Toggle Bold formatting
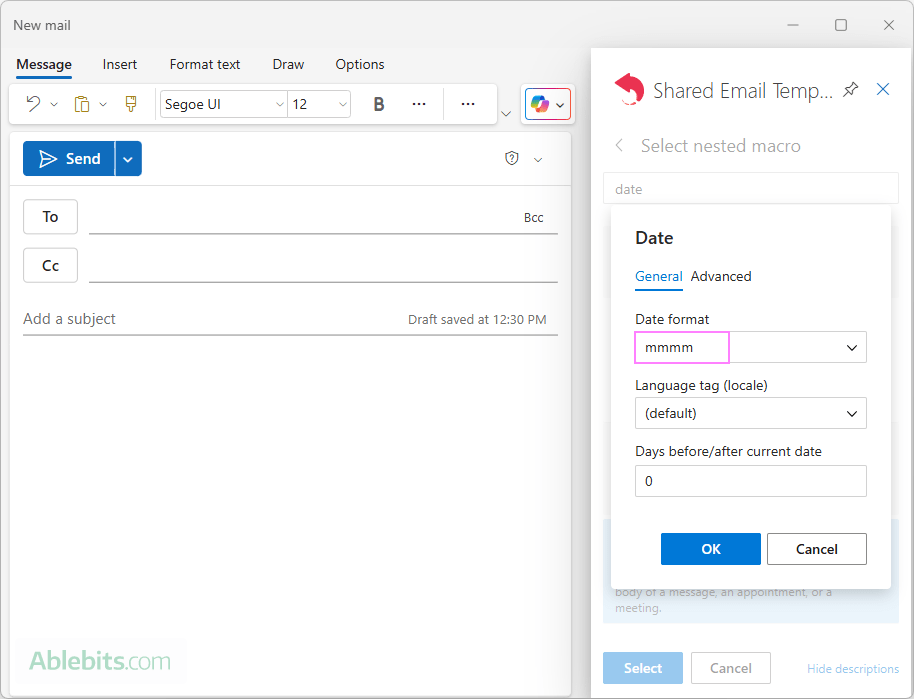 [379, 104]
